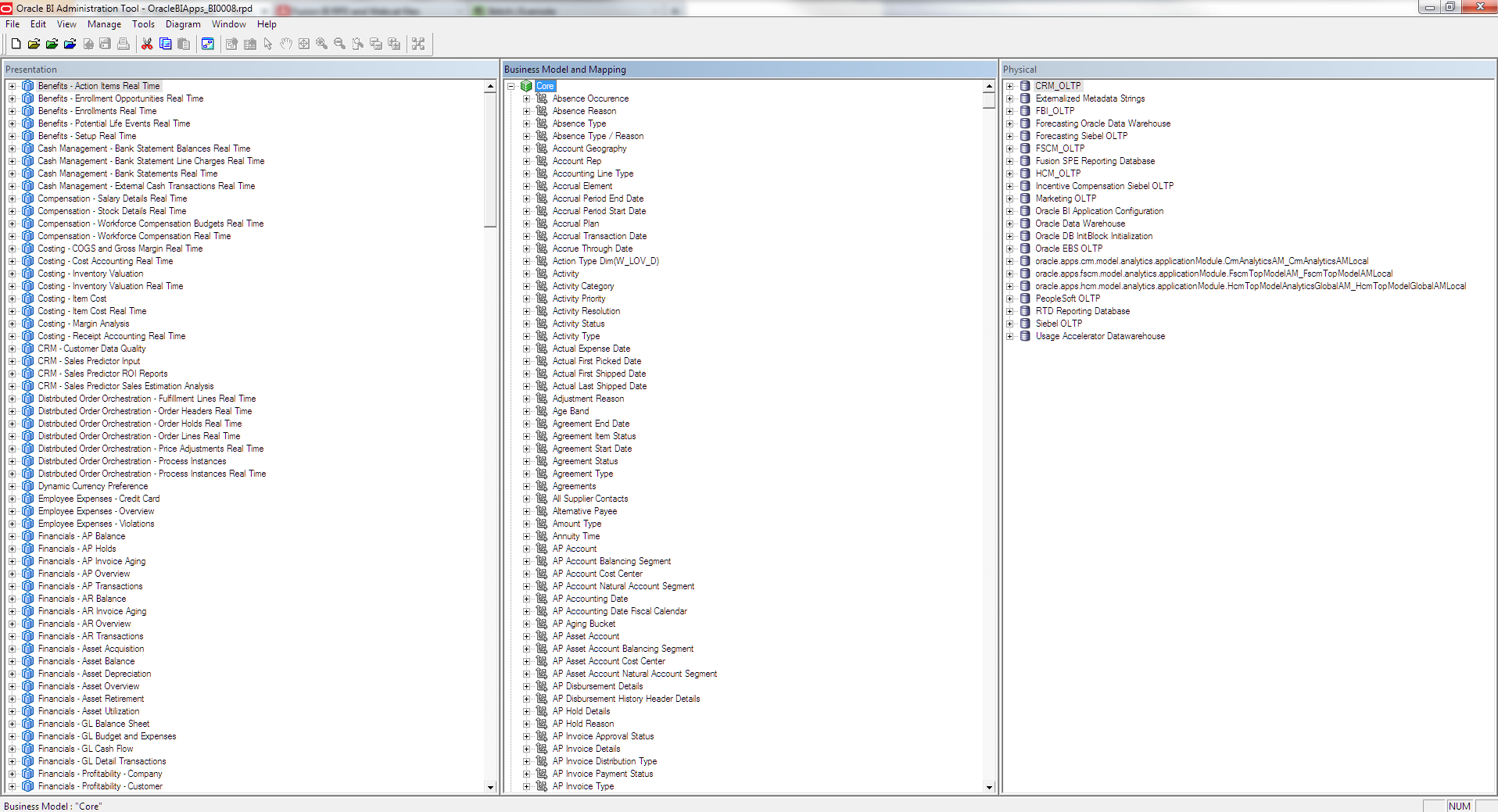Click the yellow Open folder toolbar icon
The height and width of the screenshot is (812, 1498).
pyautogui.click(x=34, y=44)
